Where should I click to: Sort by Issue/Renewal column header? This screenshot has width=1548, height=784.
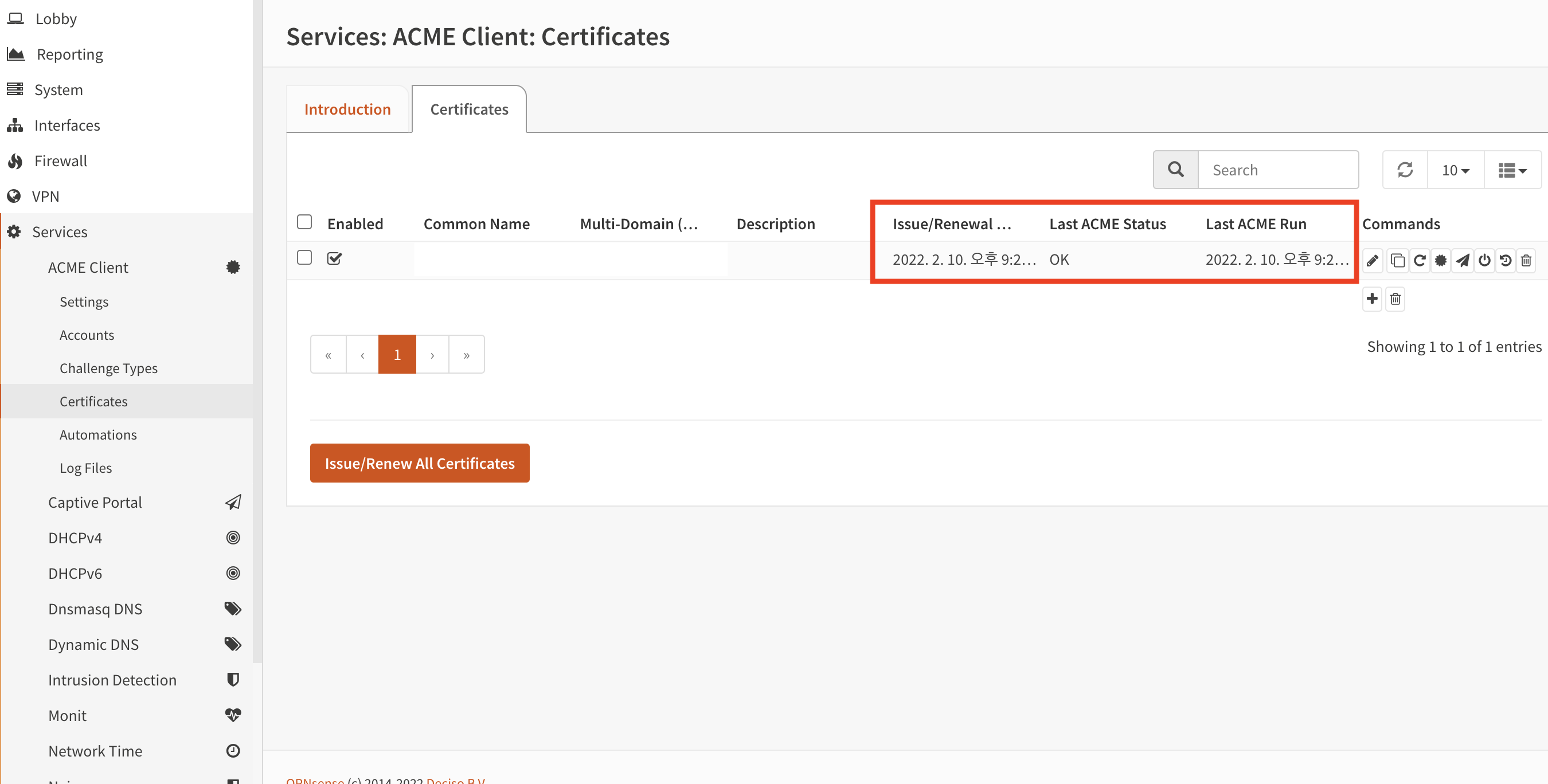(952, 224)
